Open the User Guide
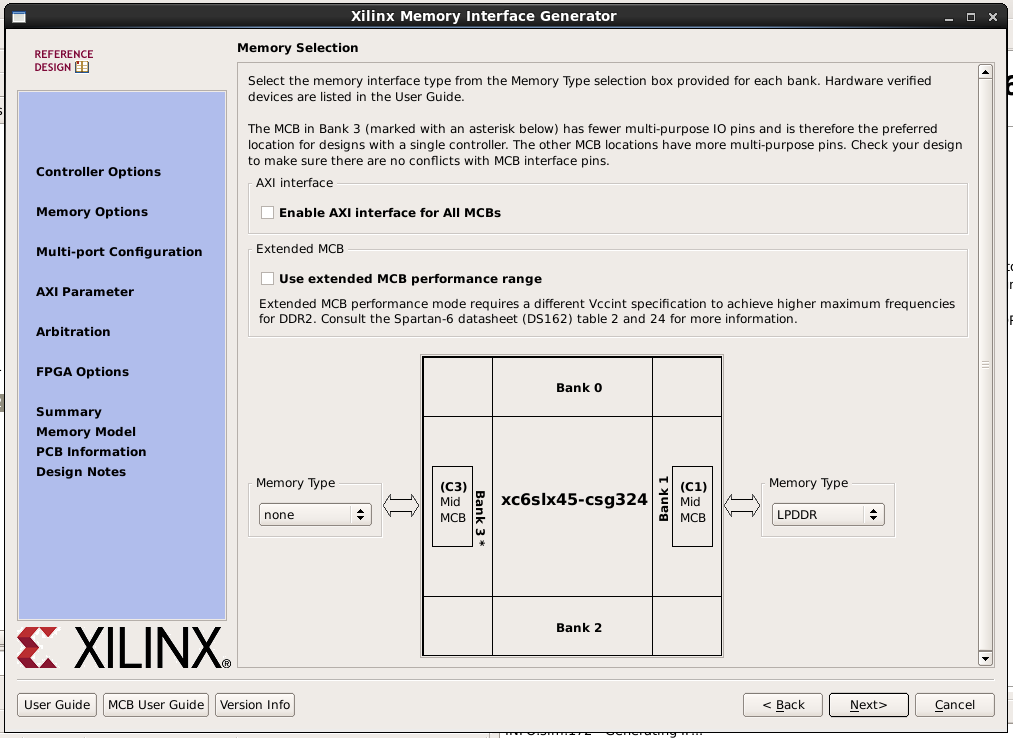This screenshot has height=738, width=1013. tap(57, 705)
